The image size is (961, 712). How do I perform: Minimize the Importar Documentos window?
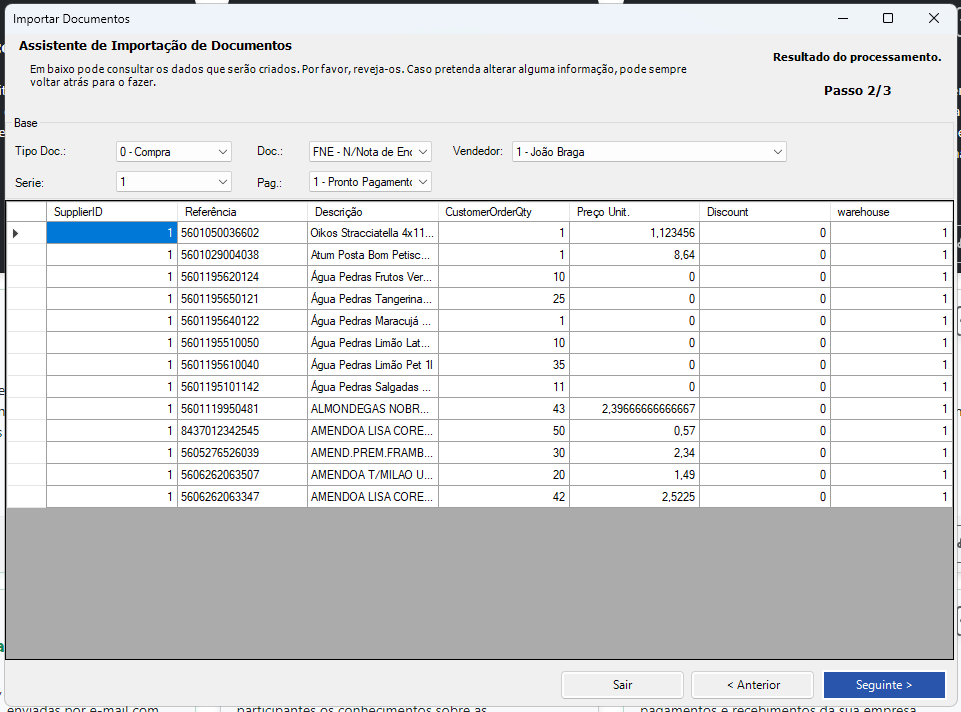[x=842, y=18]
